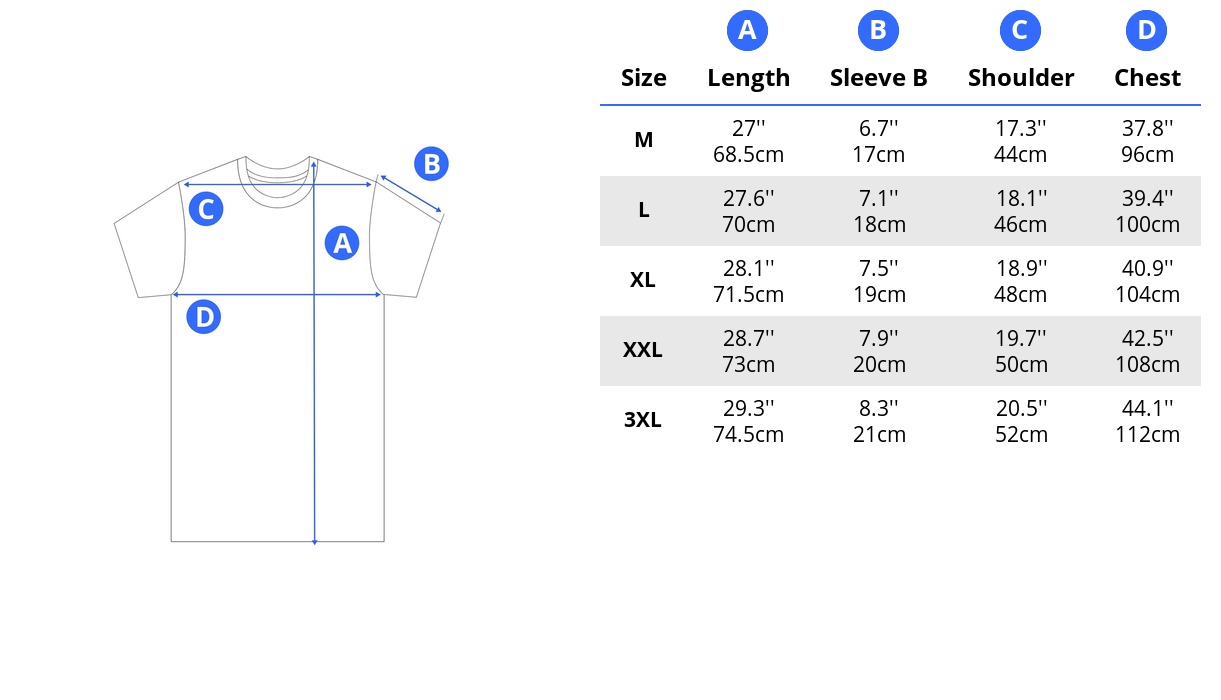Select the XL size row label
This screenshot has height=700, width=1221.
coord(643,280)
